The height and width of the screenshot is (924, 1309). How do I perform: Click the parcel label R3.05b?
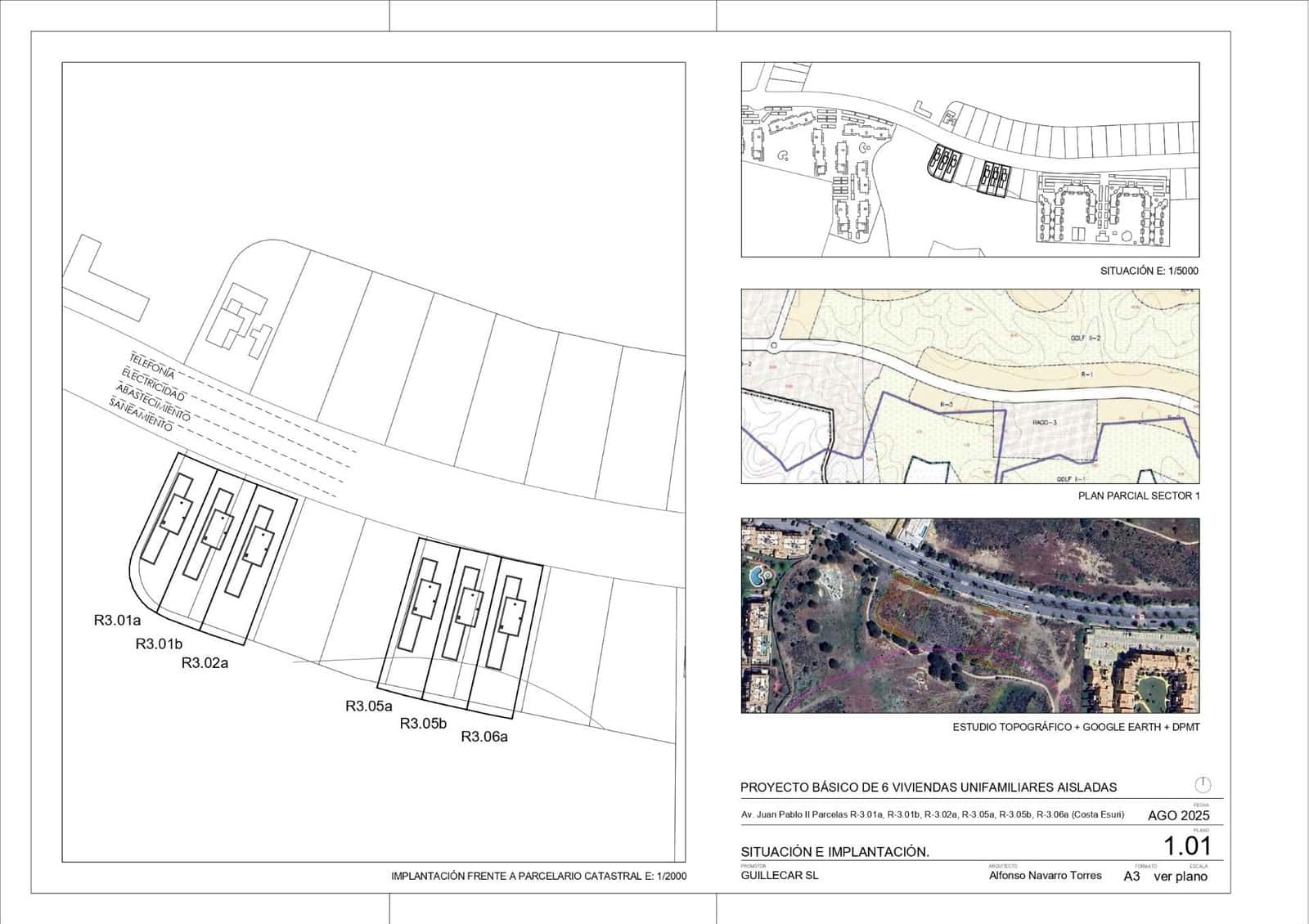pyautogui.click(x=423, y=724)
